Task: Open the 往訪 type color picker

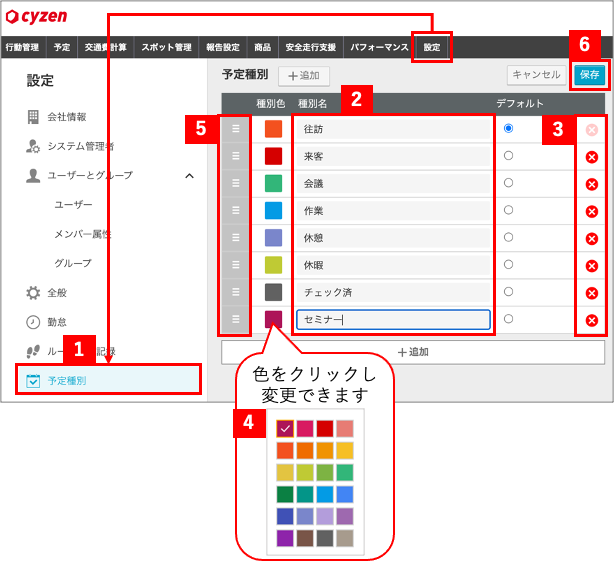Action: point(273,129)
